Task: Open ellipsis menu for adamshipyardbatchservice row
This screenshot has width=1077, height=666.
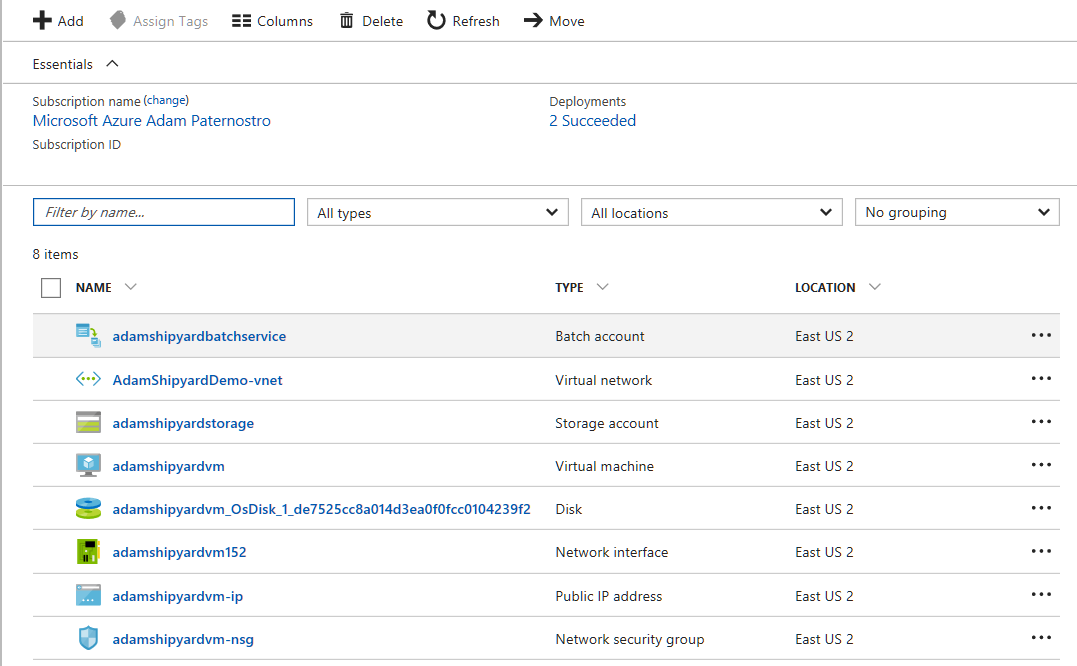Action: (x=1041, y=335)
